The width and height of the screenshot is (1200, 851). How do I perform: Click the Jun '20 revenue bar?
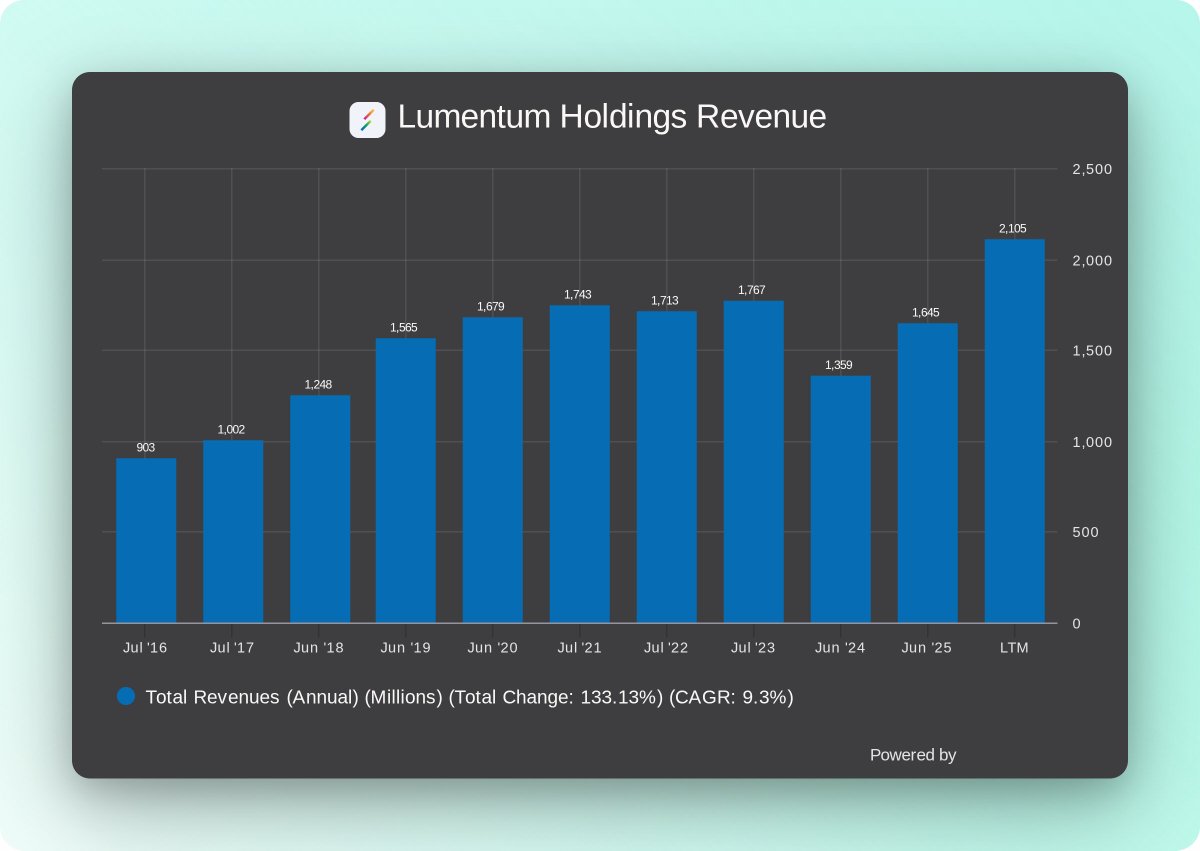click(493, 470)
